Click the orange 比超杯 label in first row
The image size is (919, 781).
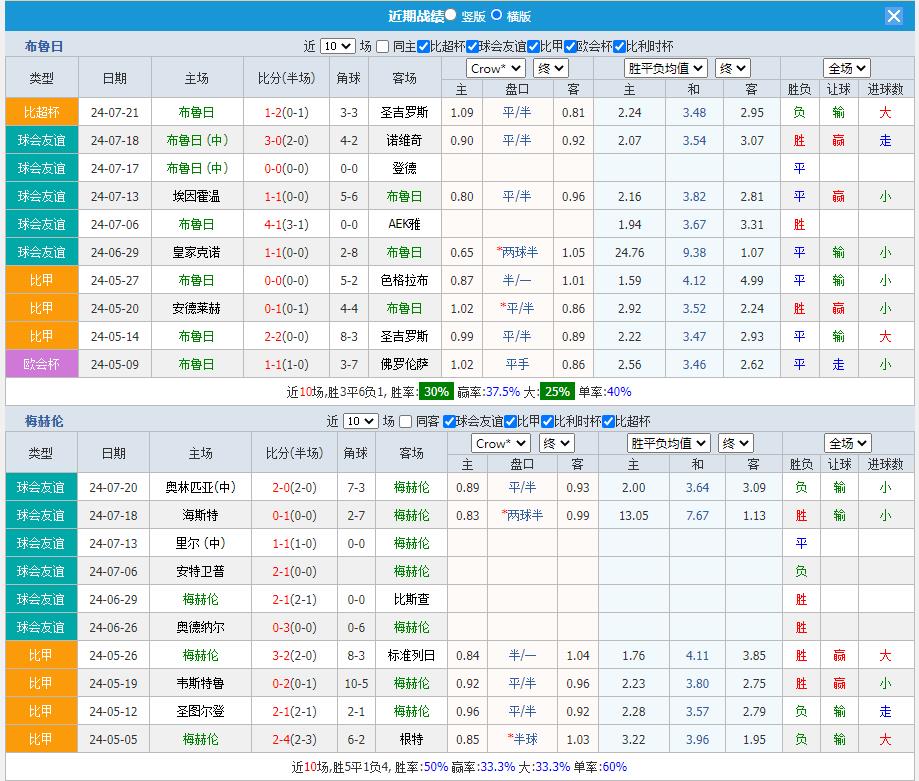[41, 112]
